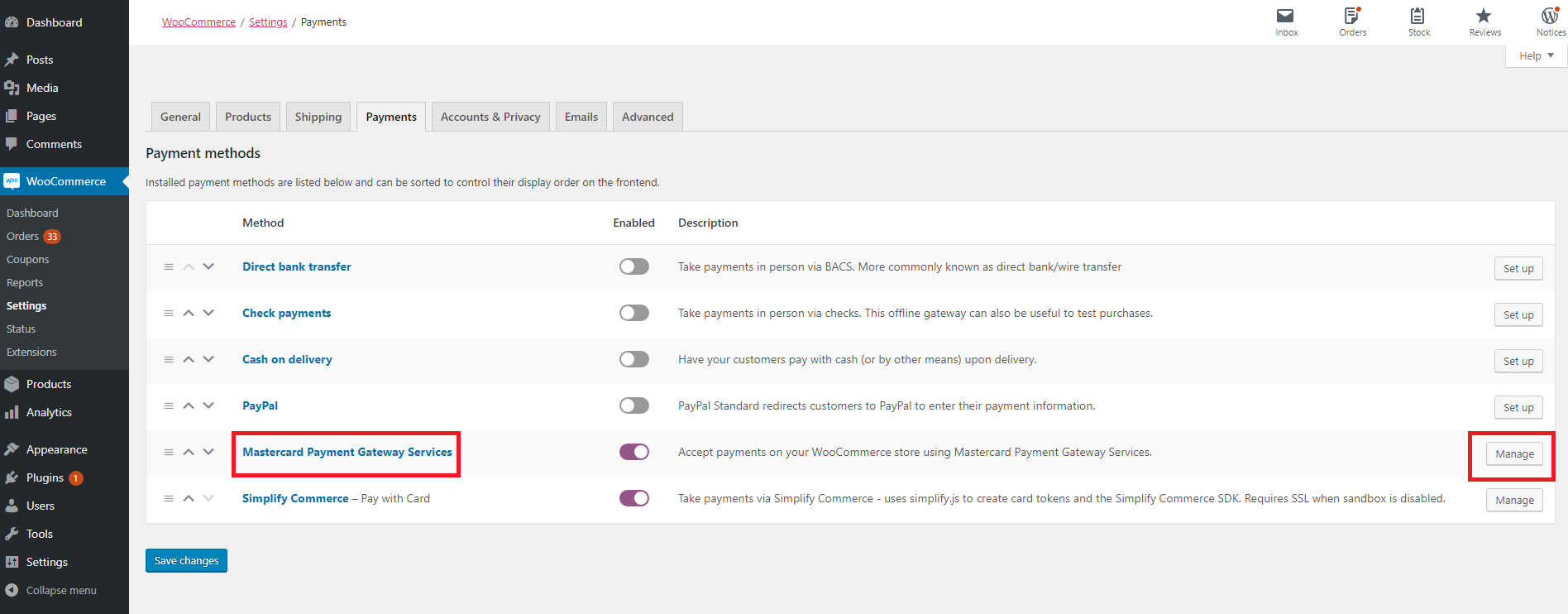Move Direct bank transfer down
Screen dimensions: 1568x614
[x=208, y=266]
